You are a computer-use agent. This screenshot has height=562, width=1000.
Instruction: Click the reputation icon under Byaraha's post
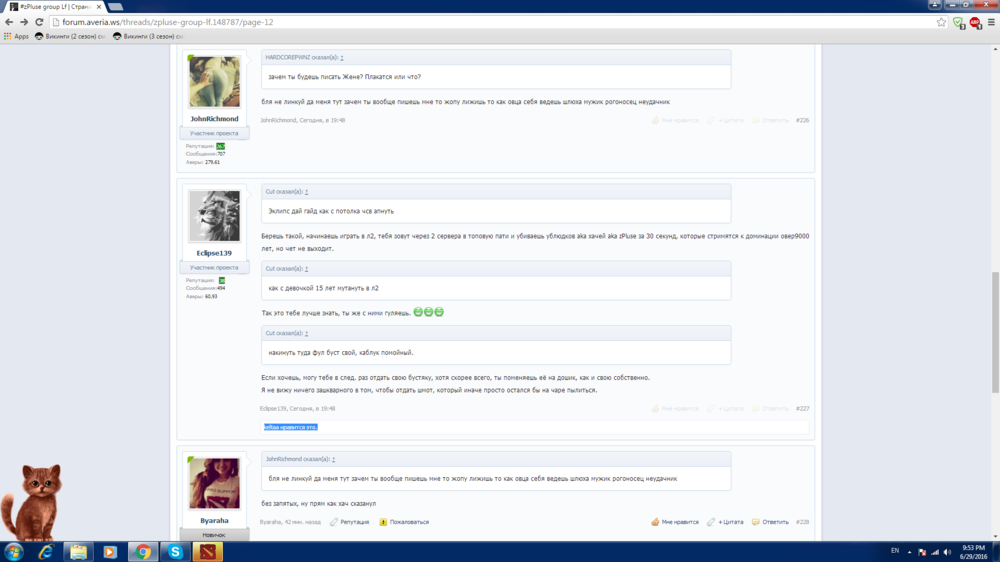334,522
